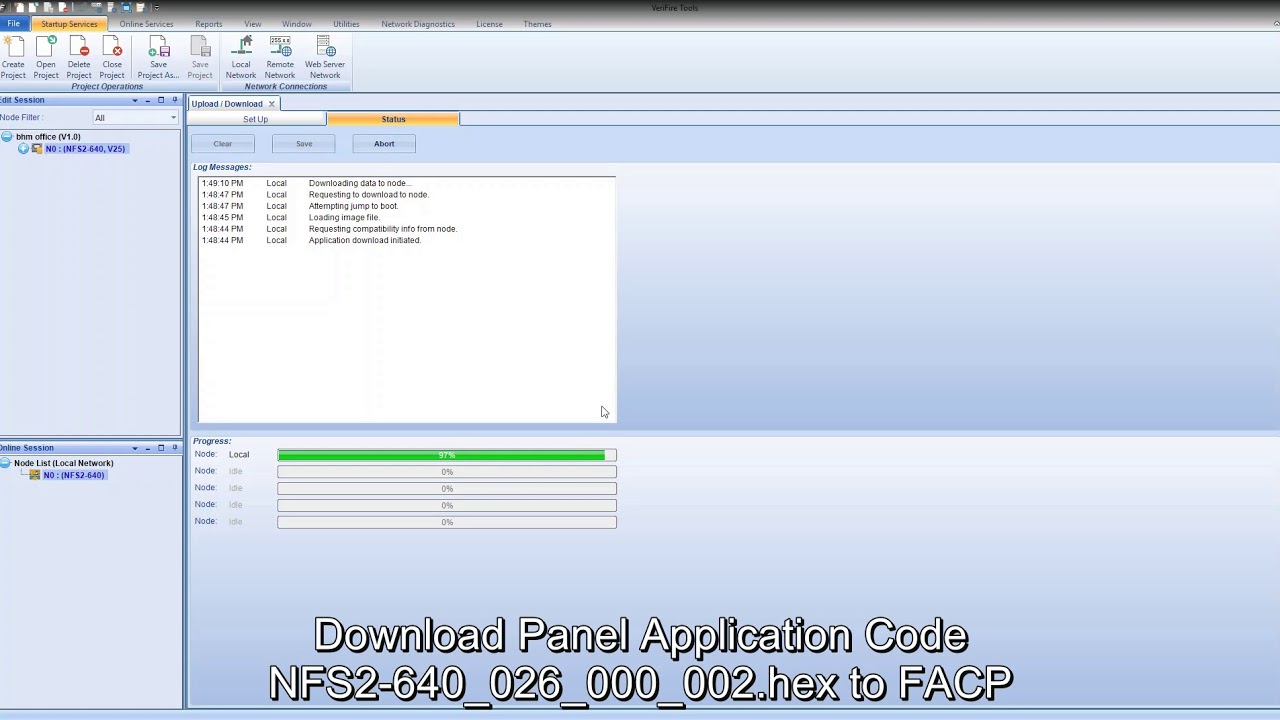Click the NFS2-640 node icon in Online Session tree

tap(35, 475)
